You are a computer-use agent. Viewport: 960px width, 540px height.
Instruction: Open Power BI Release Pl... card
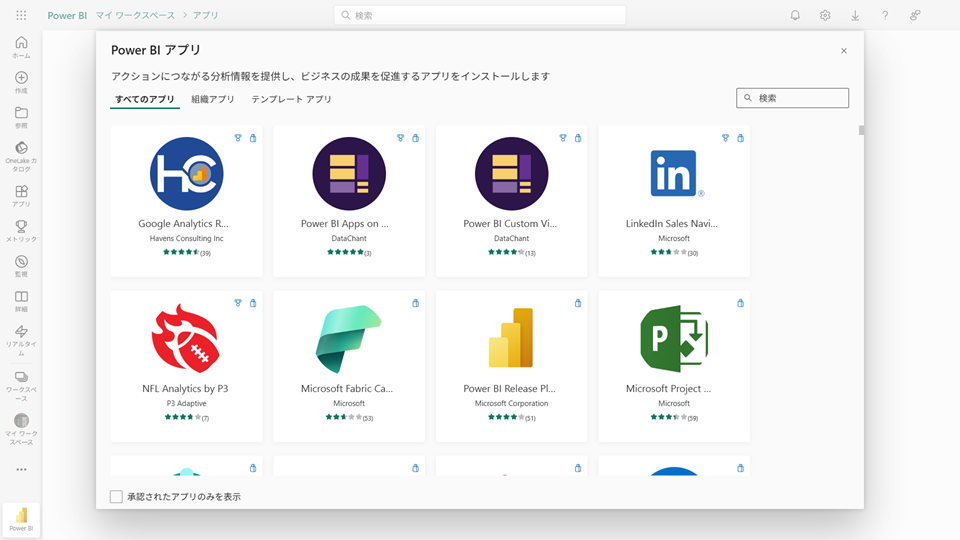point(511,366)
